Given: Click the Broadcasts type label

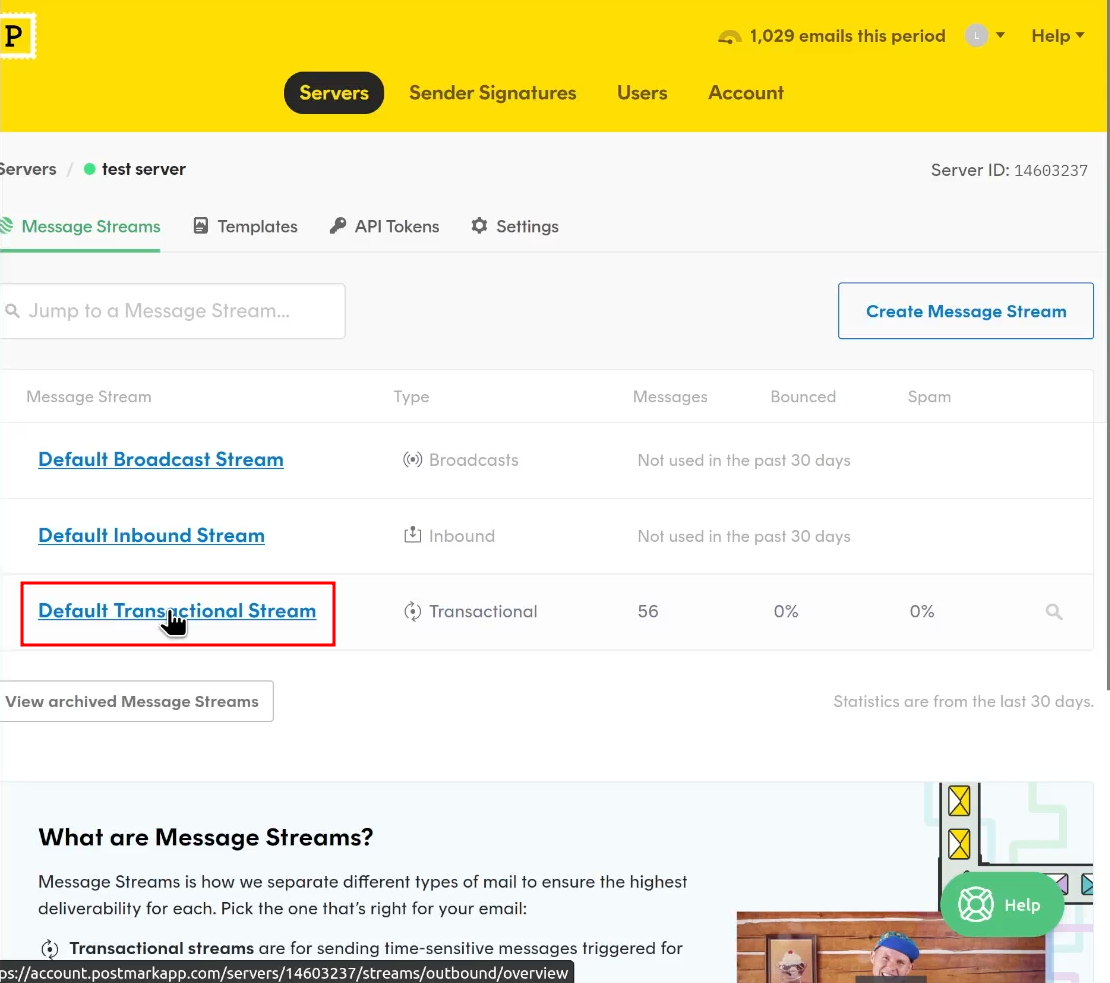Looking at the screenshot, I should [474, 460].
